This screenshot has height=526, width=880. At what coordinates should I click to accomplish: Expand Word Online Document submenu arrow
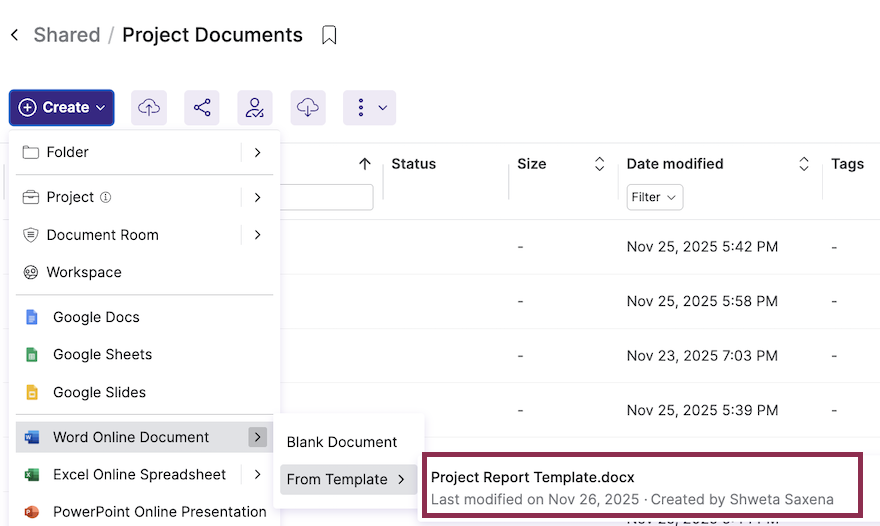pos(258,437)
